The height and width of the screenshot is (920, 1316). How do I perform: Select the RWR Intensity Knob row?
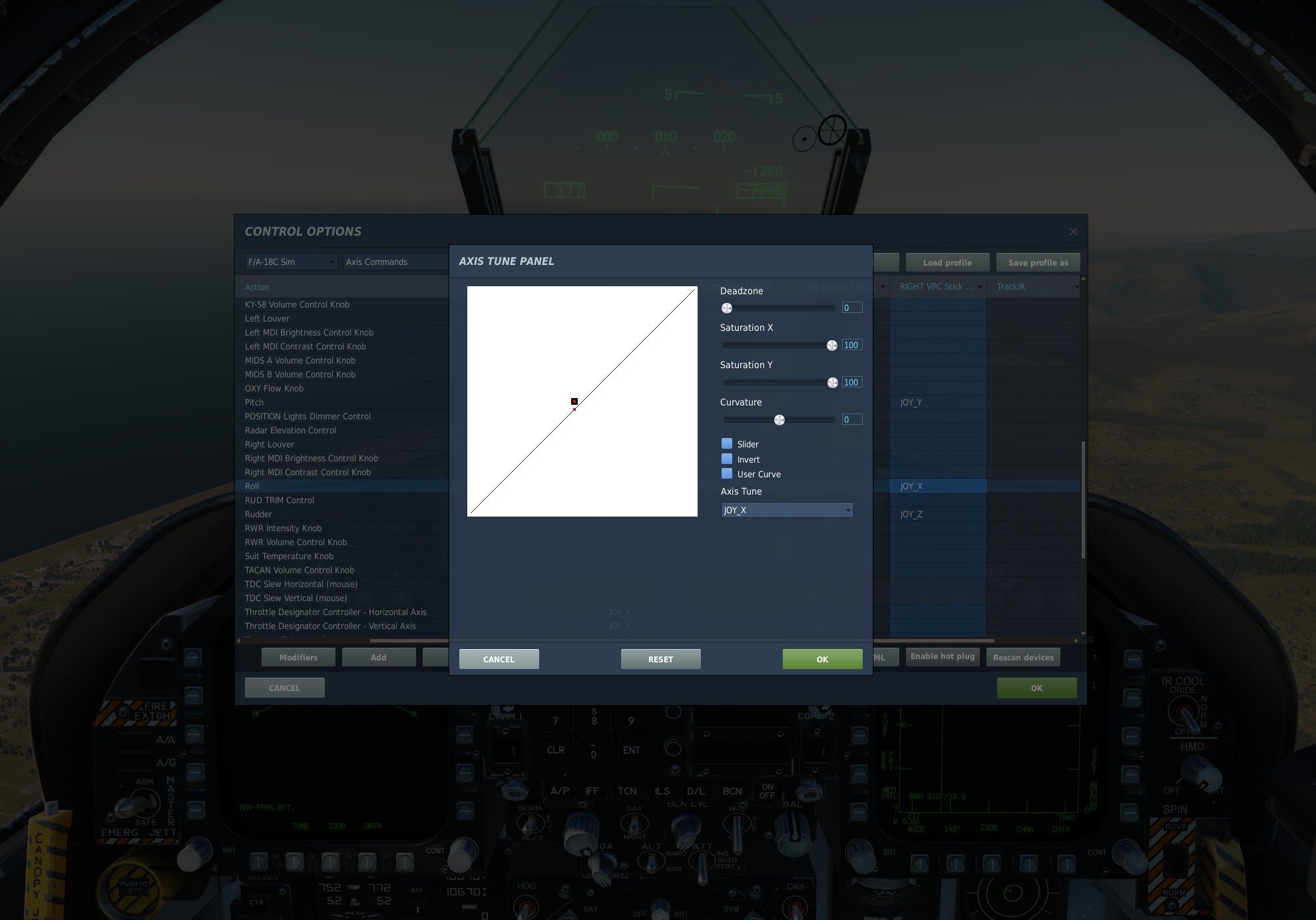click(x=342, y=528)
